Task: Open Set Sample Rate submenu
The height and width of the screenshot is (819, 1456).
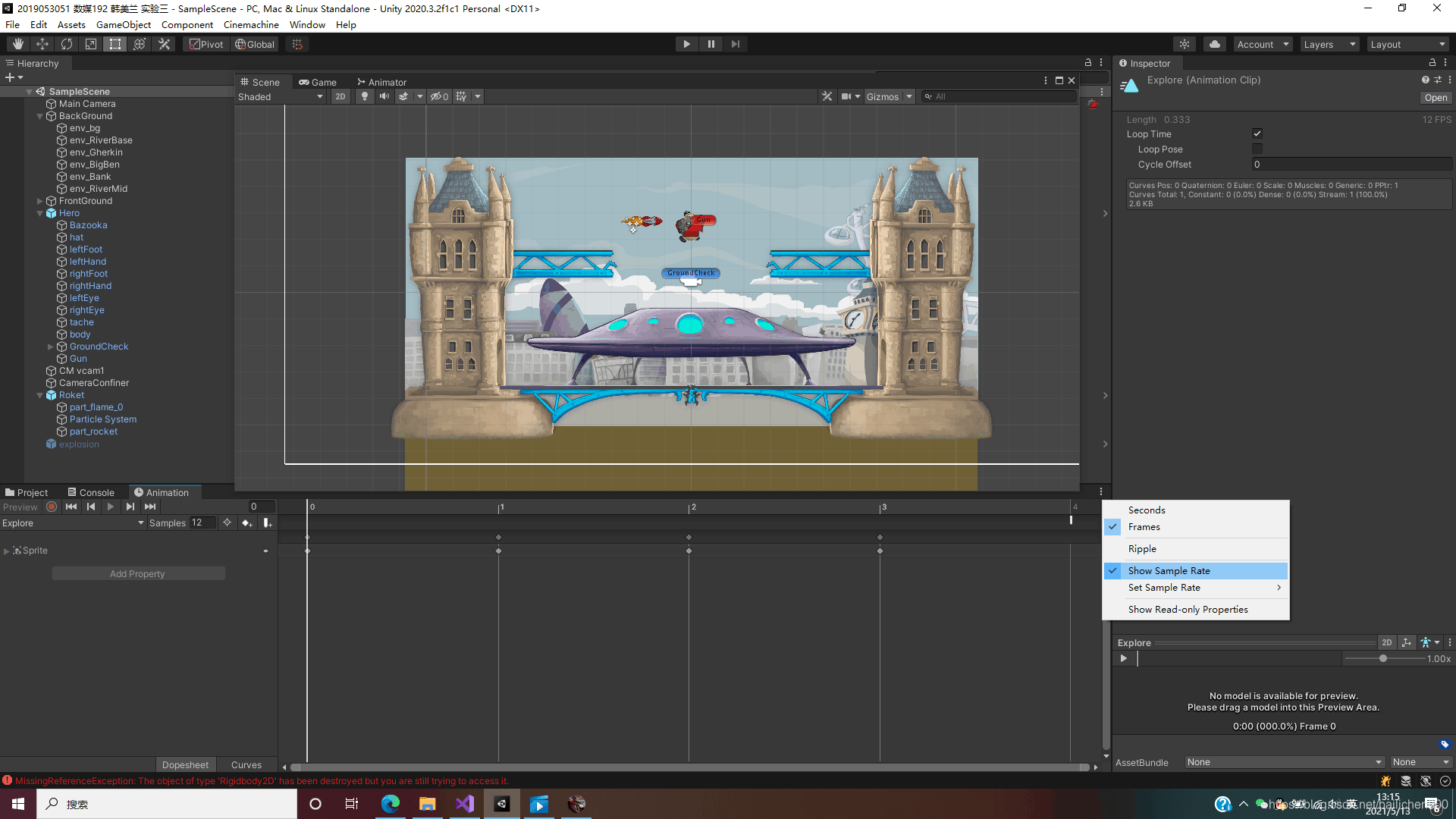Action: pyautogui.click(x=1196, y=588)
